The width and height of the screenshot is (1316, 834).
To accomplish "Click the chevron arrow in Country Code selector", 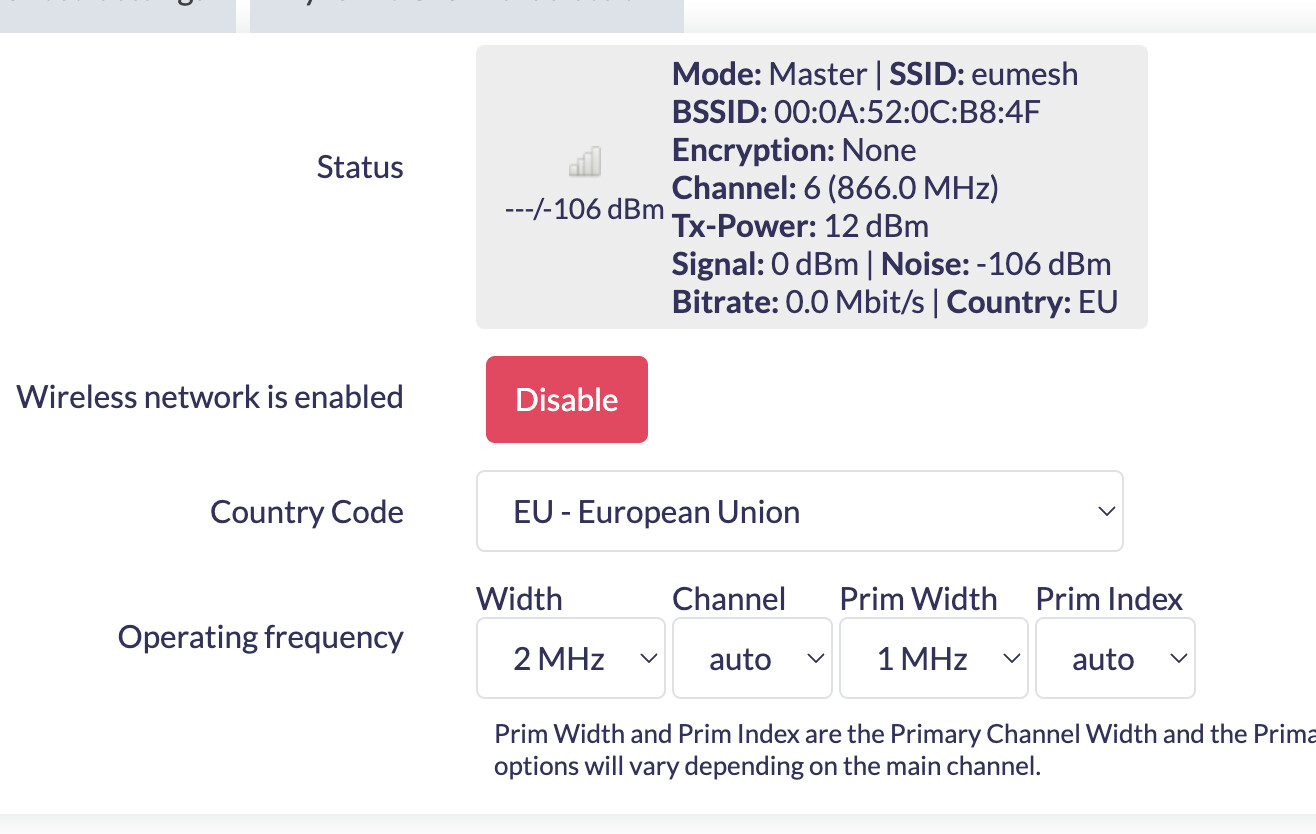I will (1106, 511).
